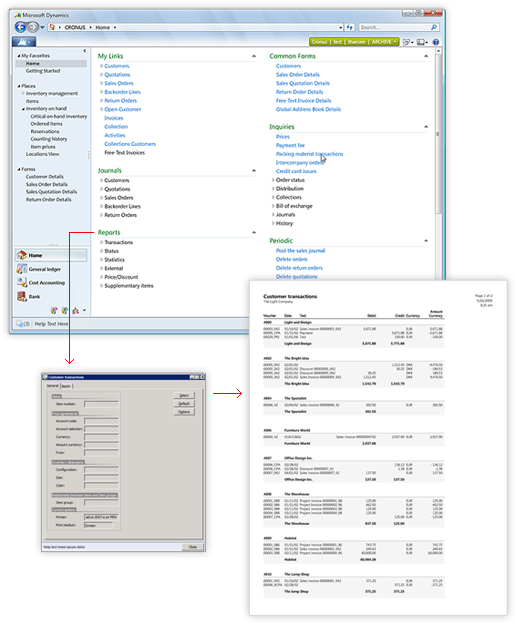This screenshot has width=515, height=625.
Task: Click the Print medium field in dialog
Action: [x=98, y=525]
